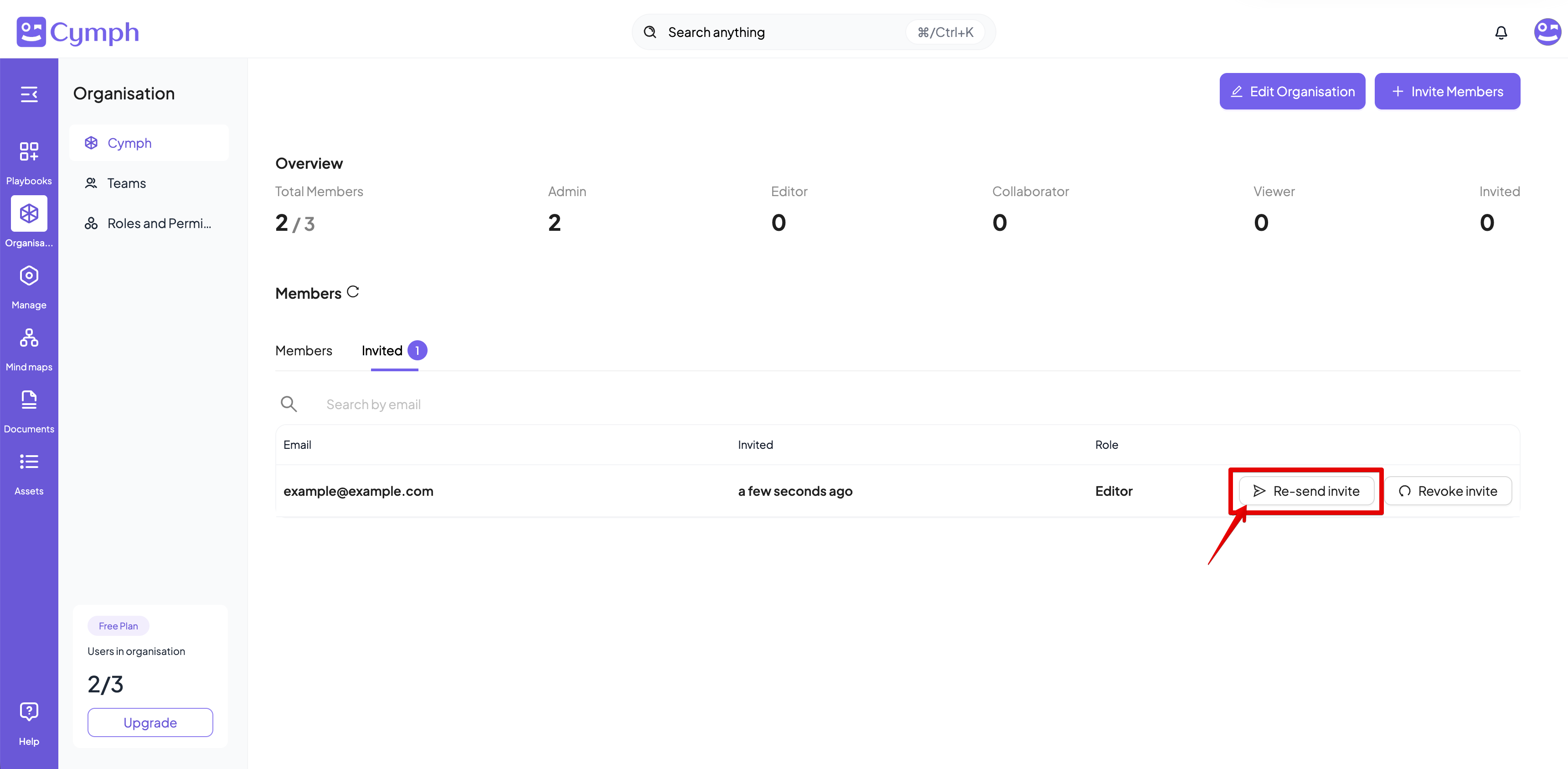Refresh the Members list

coord(352,291)
